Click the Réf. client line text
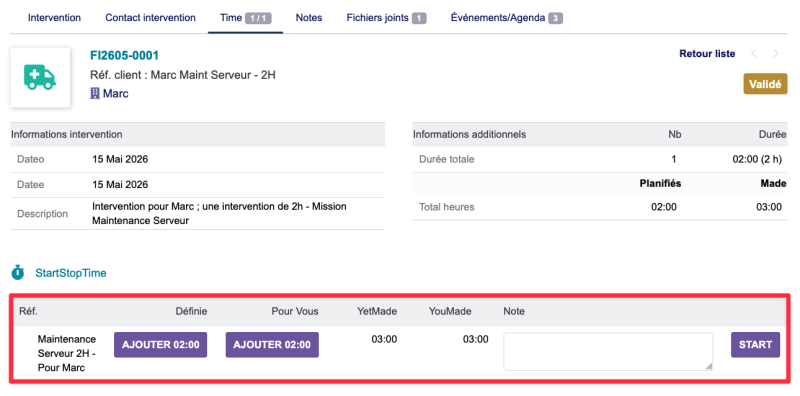Screen dimensions: 800x396 tap(183, 75)
